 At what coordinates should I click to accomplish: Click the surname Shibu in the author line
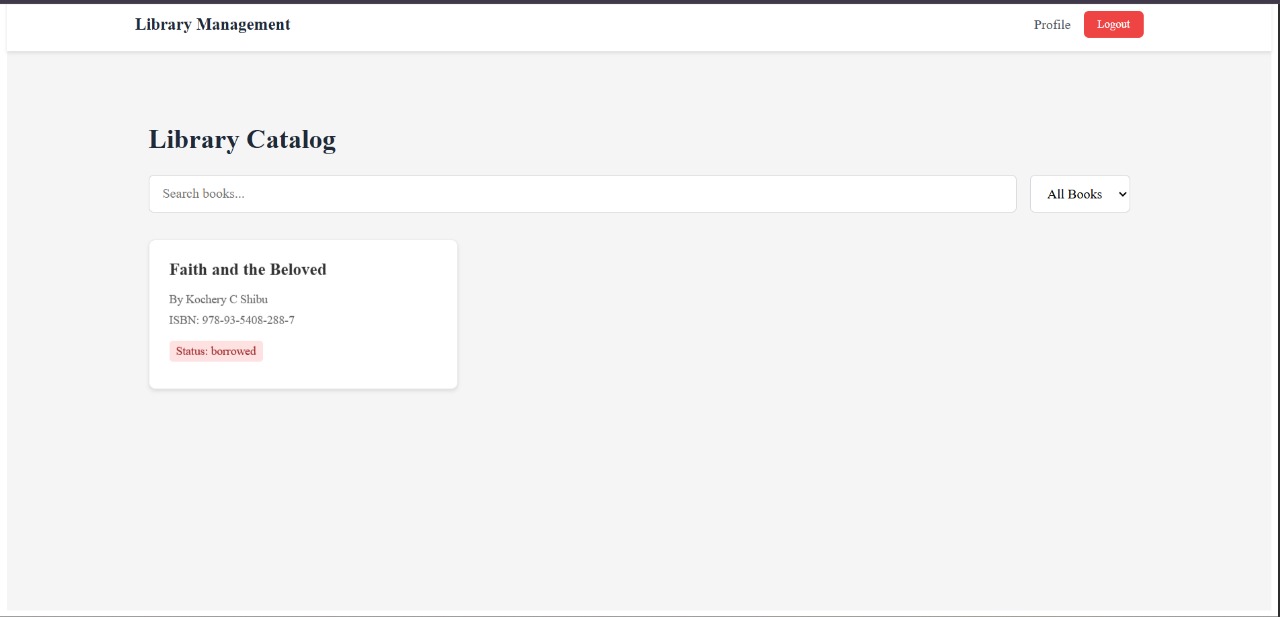pos(254,299)
